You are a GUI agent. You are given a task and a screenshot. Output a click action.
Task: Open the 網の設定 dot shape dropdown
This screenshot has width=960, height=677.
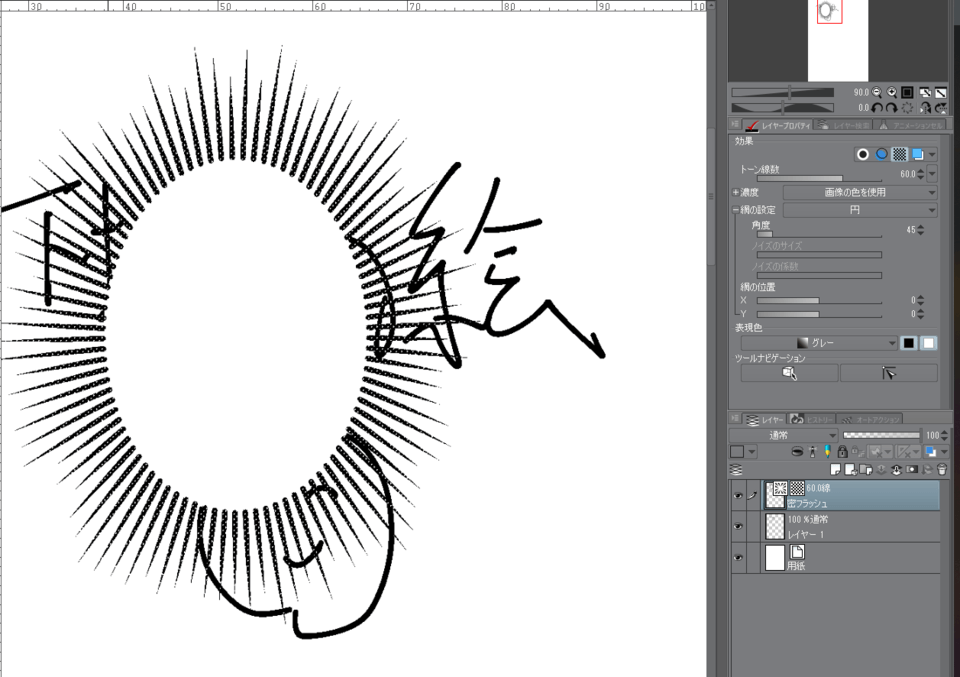pos(859,210)
